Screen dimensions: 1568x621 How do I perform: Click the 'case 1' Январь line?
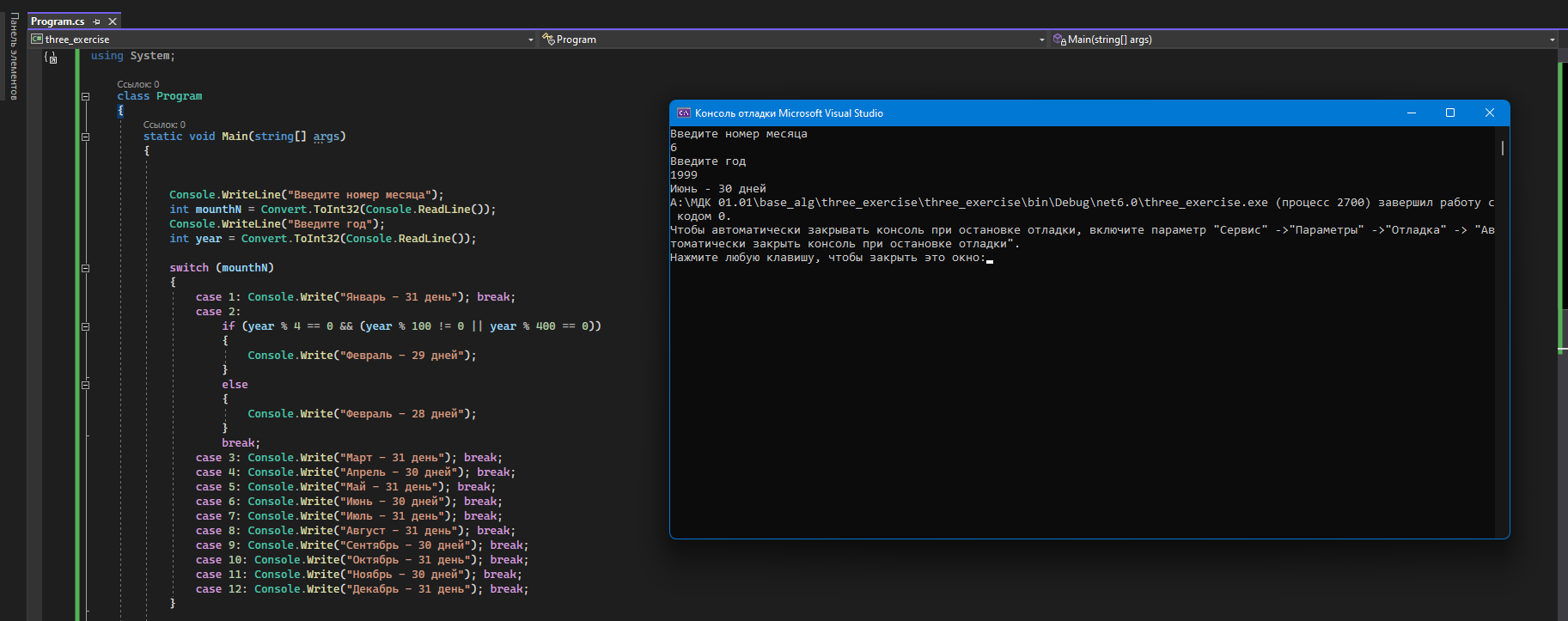click(x=356, y=297)
